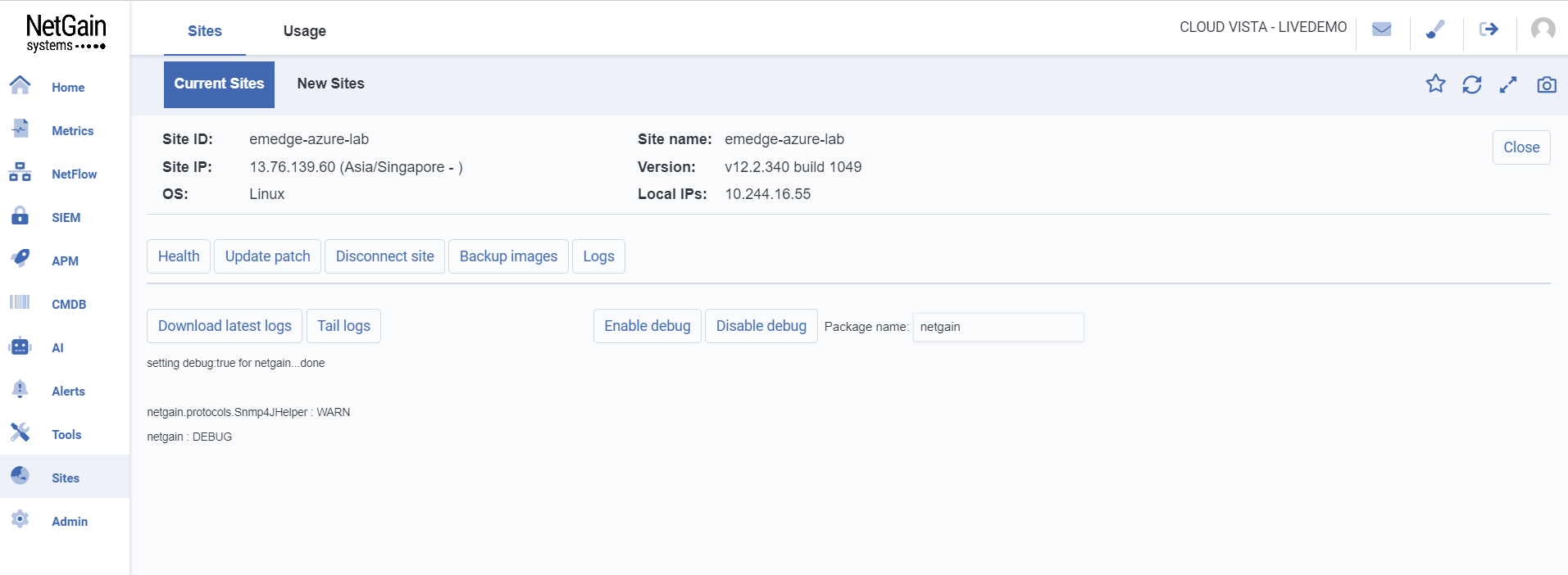Click the refresh icon
The width and height of the screenshot is (1568, 575).
point(1472,84)
